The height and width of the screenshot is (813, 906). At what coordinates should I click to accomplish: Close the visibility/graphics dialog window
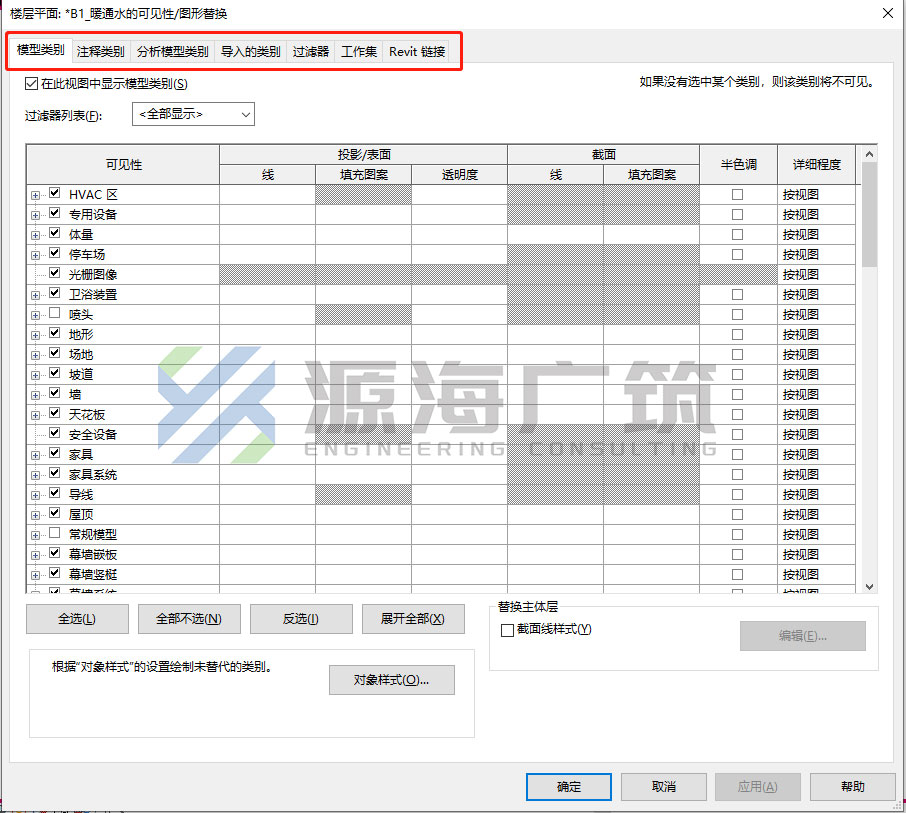coord(888,13)
